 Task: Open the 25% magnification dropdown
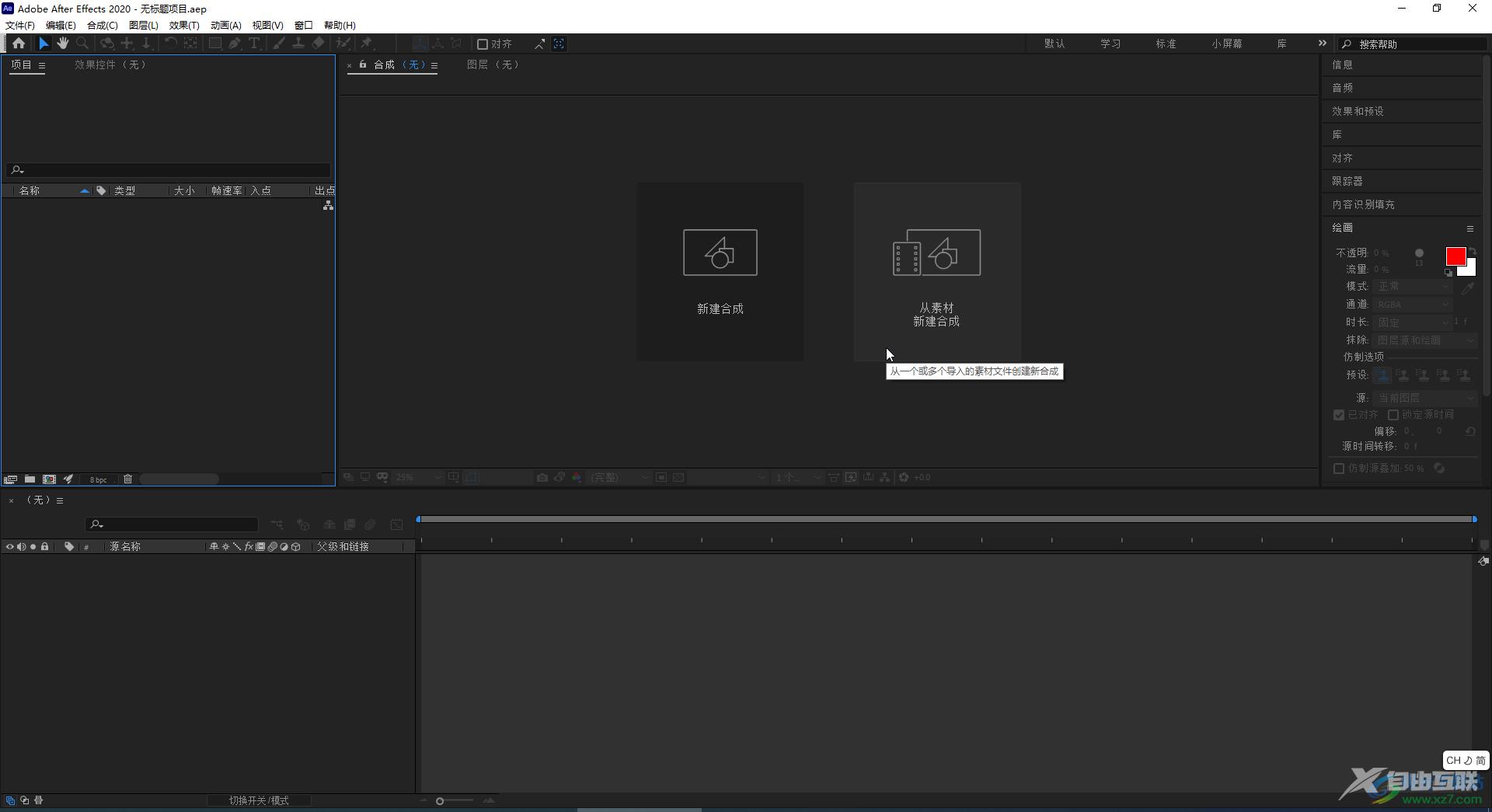pos(418,478)
